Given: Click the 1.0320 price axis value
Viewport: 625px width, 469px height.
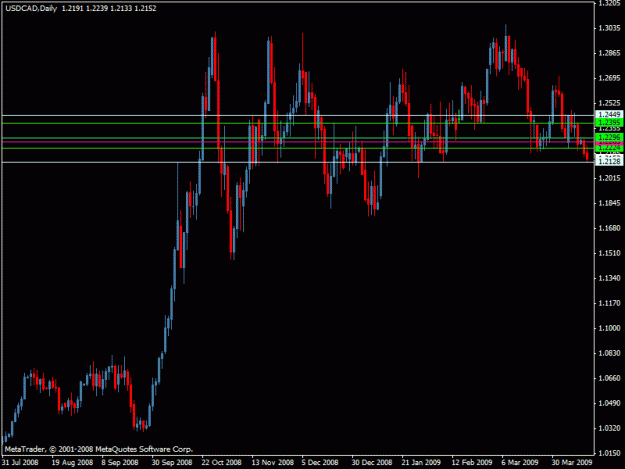Looking at the screenshot, I should [609, 428].
